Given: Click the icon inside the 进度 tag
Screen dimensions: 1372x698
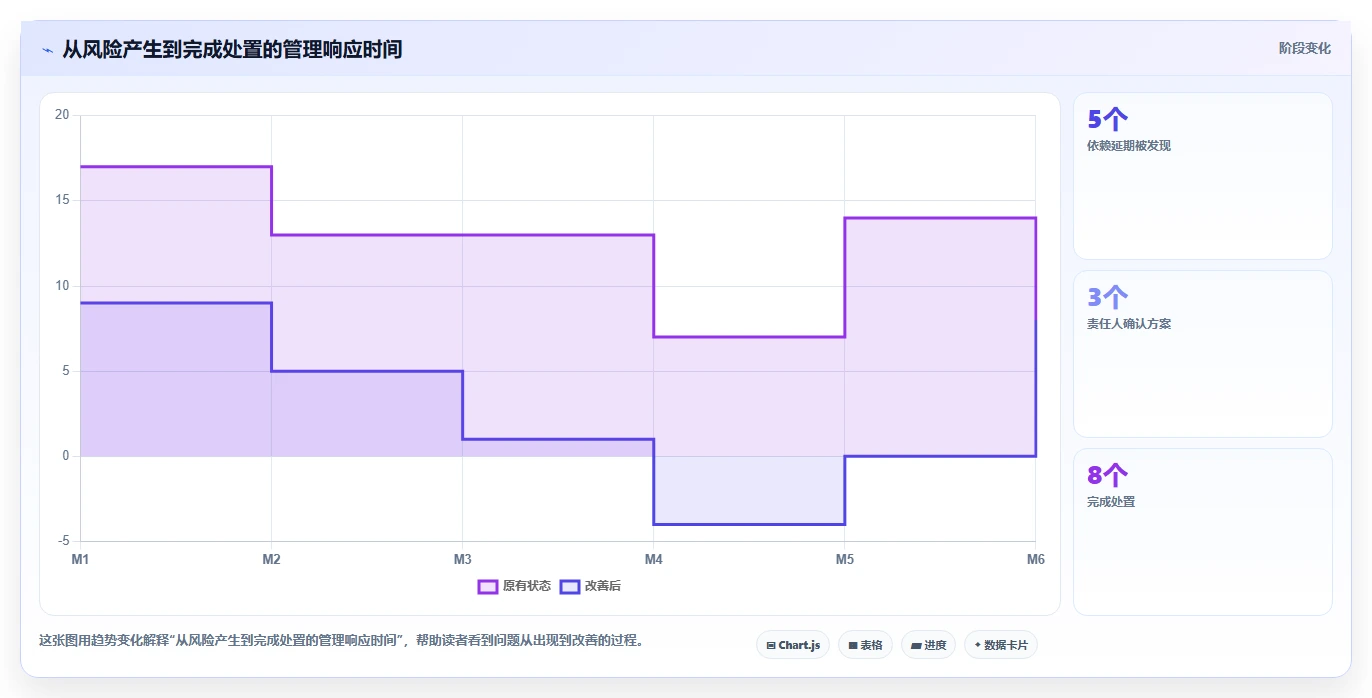Looking at the screenshot, I should click(916, 646).
